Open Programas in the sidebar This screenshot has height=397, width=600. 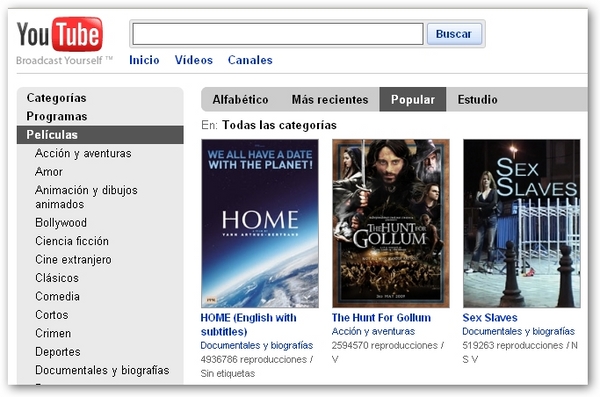(57, 116)
